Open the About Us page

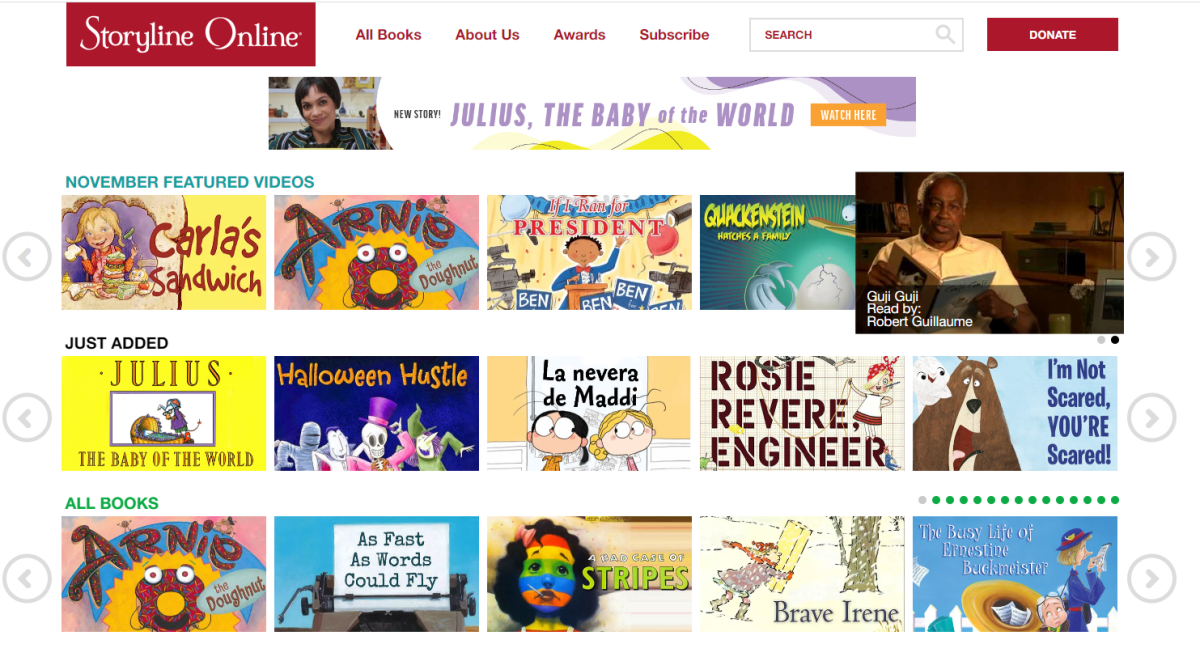coord(487,35)
